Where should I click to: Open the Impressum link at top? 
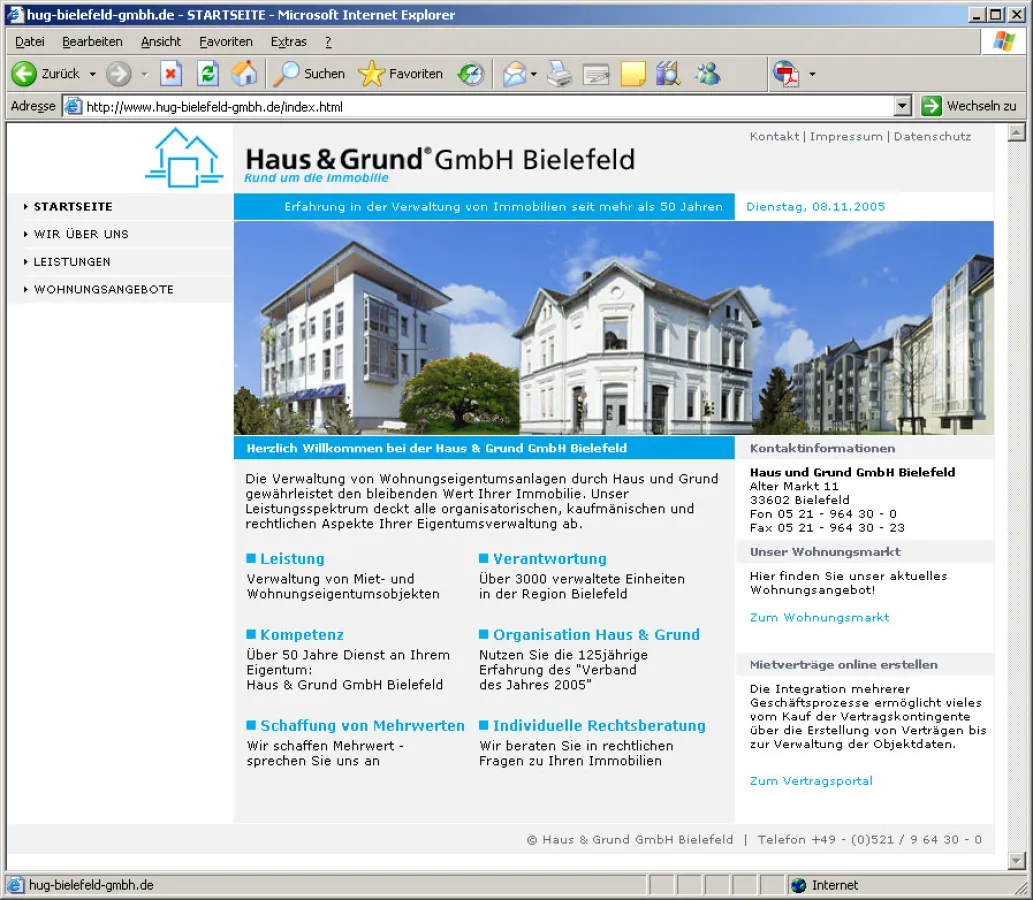(x=846, y=137)
